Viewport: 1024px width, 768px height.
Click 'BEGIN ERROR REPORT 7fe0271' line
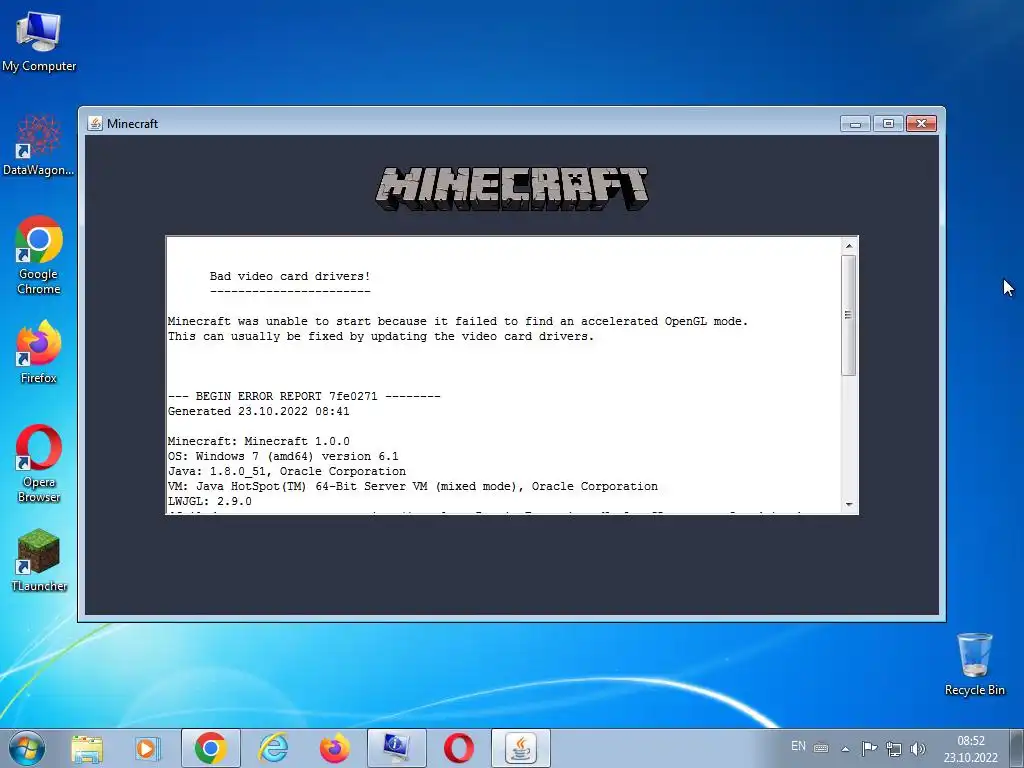[x=304, y=396]
